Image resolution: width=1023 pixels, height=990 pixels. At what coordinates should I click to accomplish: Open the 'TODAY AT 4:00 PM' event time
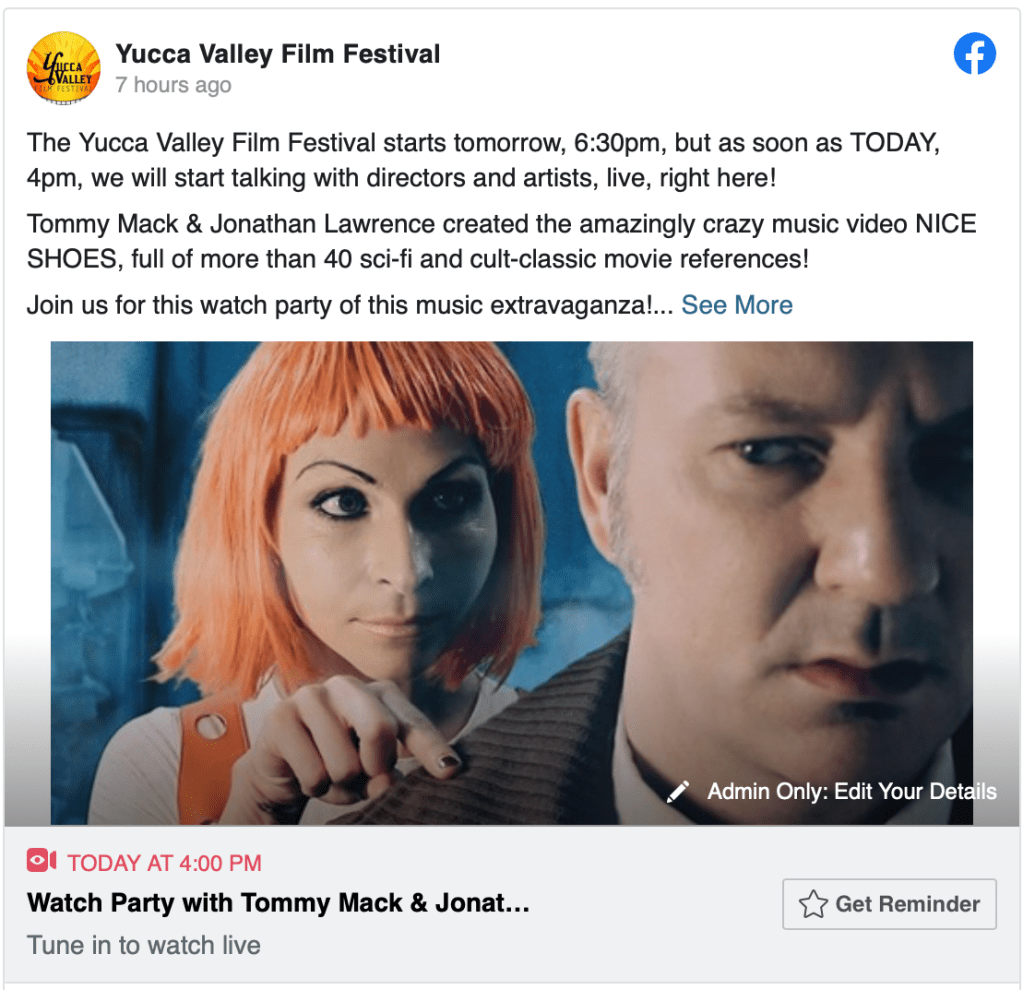click(x=164, y=863)
